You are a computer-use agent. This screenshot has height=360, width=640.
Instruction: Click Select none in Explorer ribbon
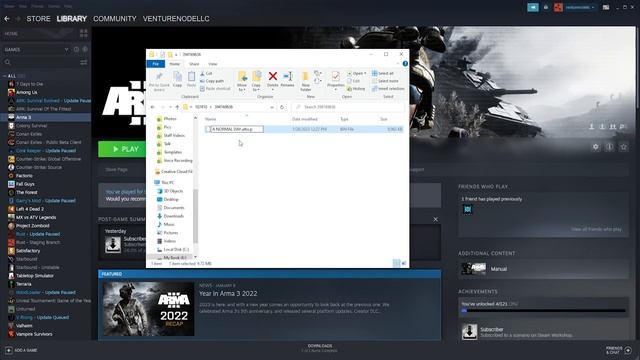(x=385, y=81)
